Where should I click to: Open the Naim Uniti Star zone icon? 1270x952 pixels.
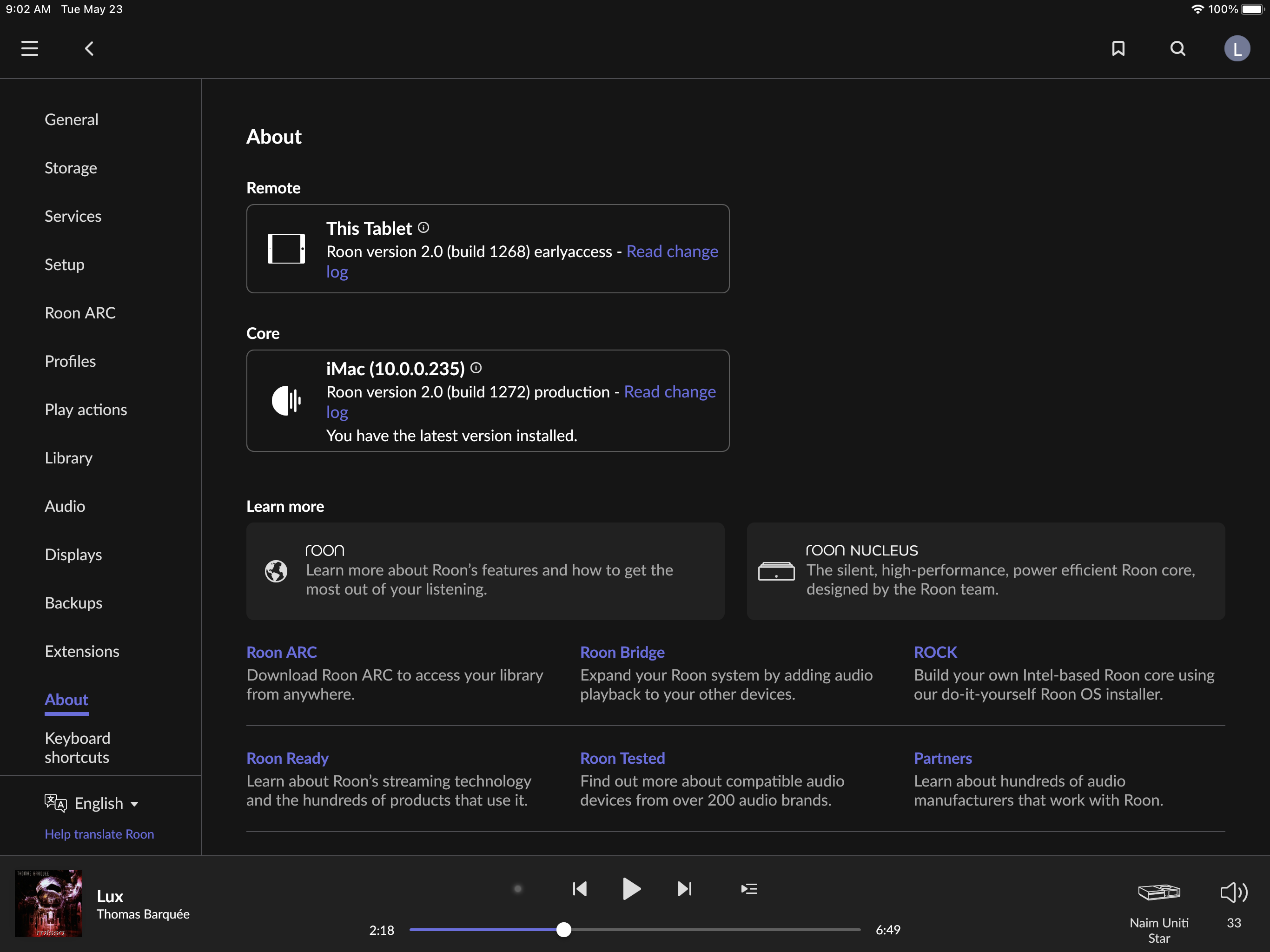(x=1158, y=892)
